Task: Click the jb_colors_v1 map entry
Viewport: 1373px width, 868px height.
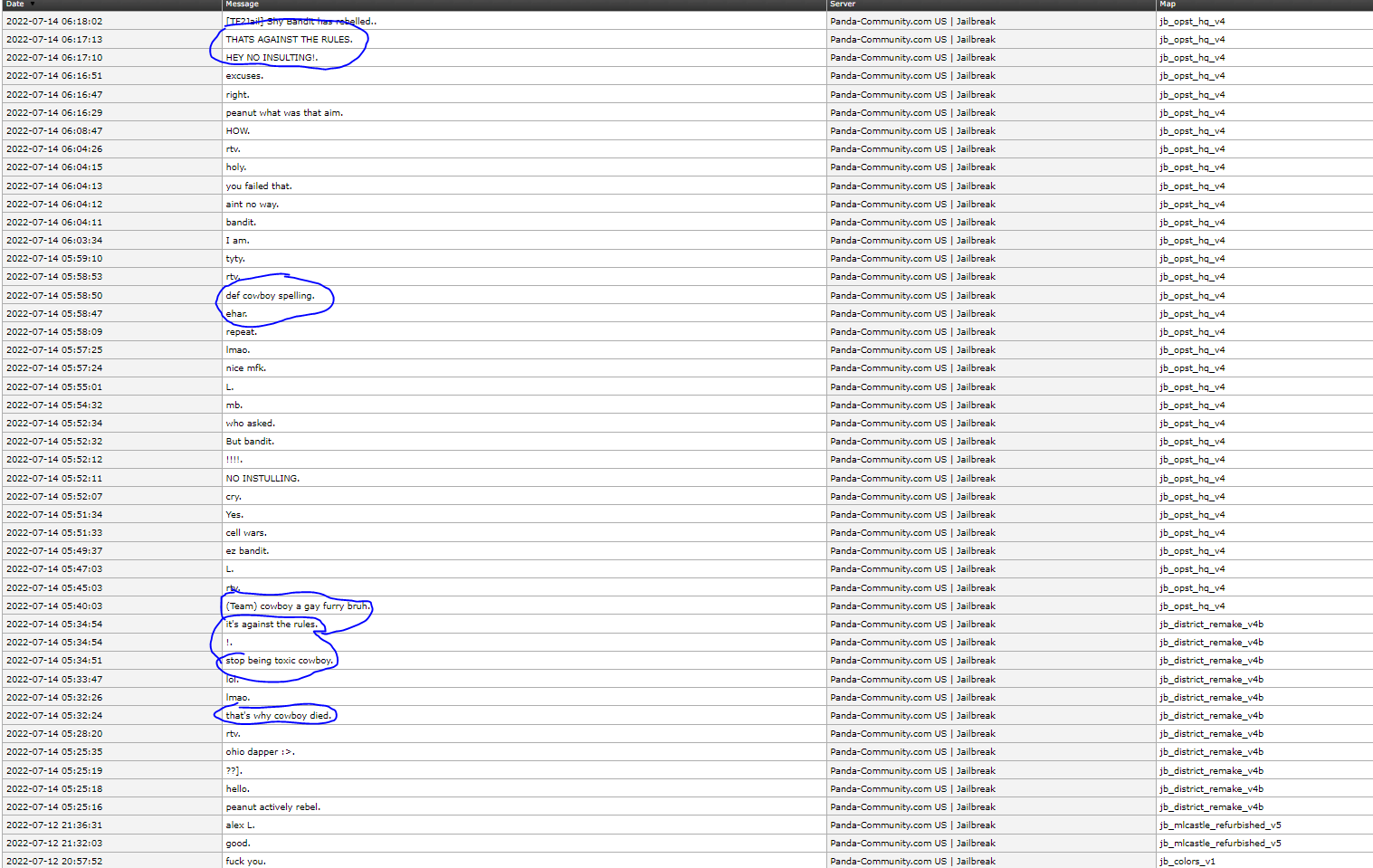Action: pos(1187,861)
